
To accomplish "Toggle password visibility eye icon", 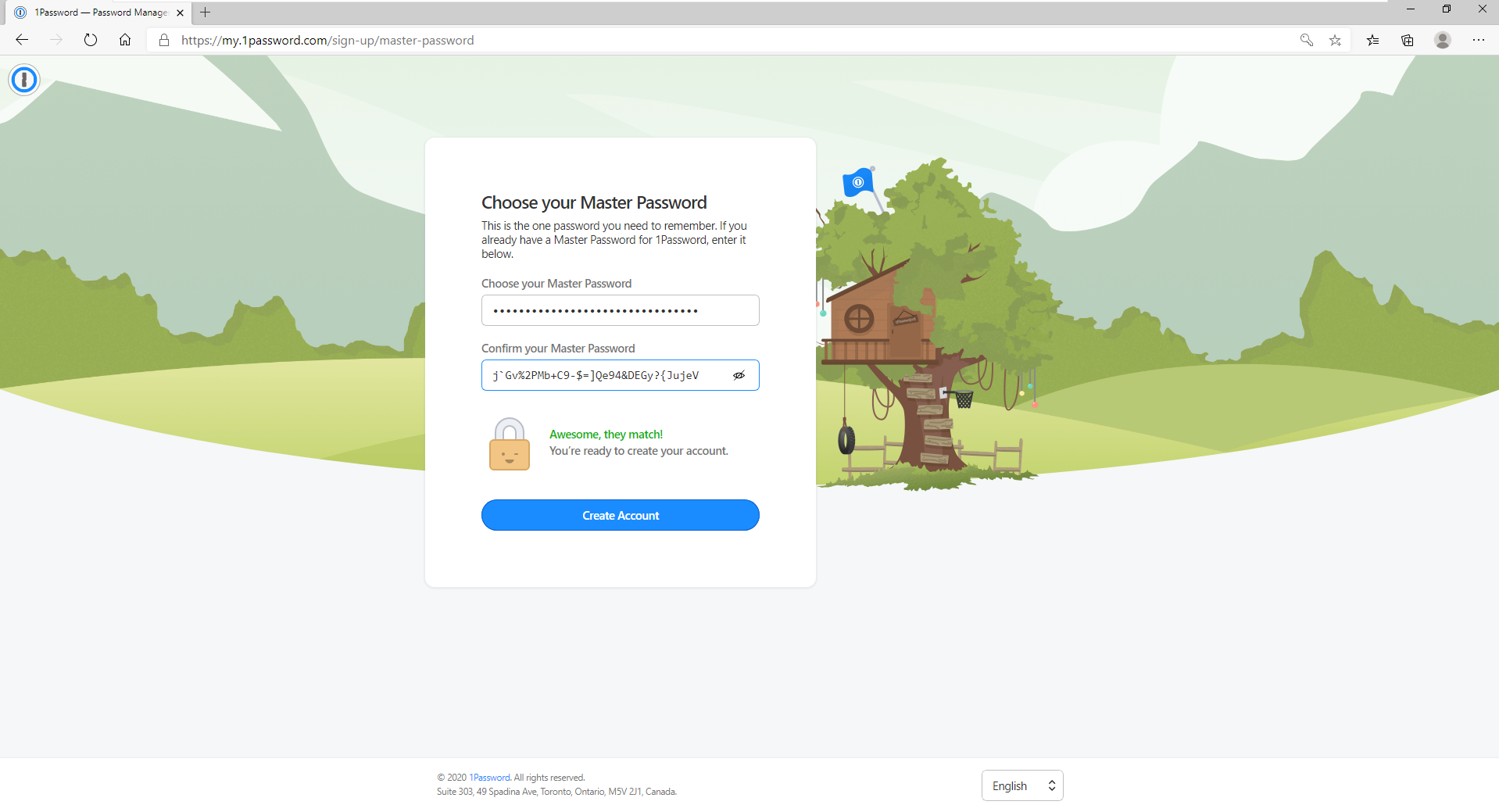I will click(739, 375).
